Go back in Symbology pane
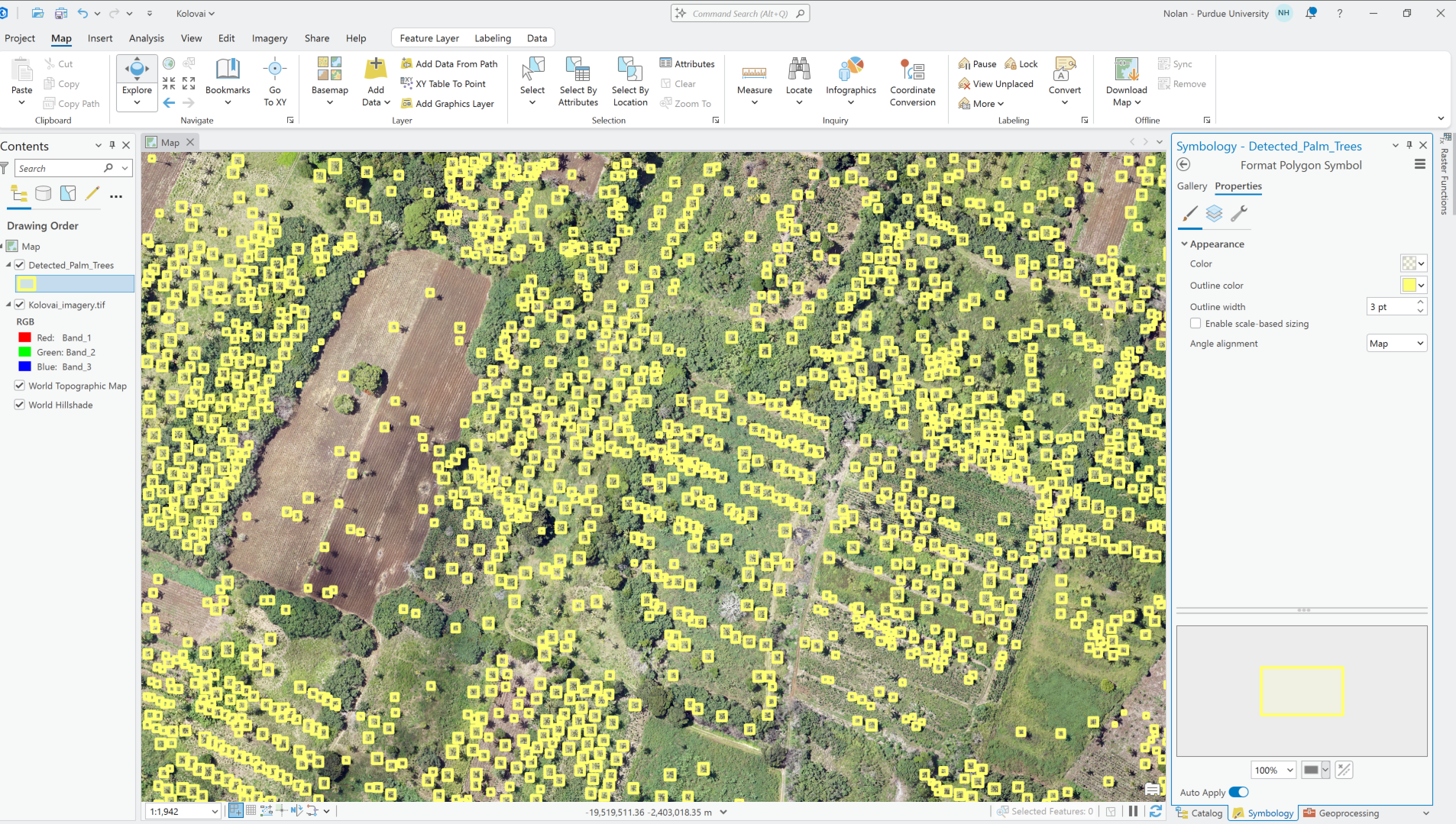Screen dimensions: 1456x824 (x=1184, y=165)
